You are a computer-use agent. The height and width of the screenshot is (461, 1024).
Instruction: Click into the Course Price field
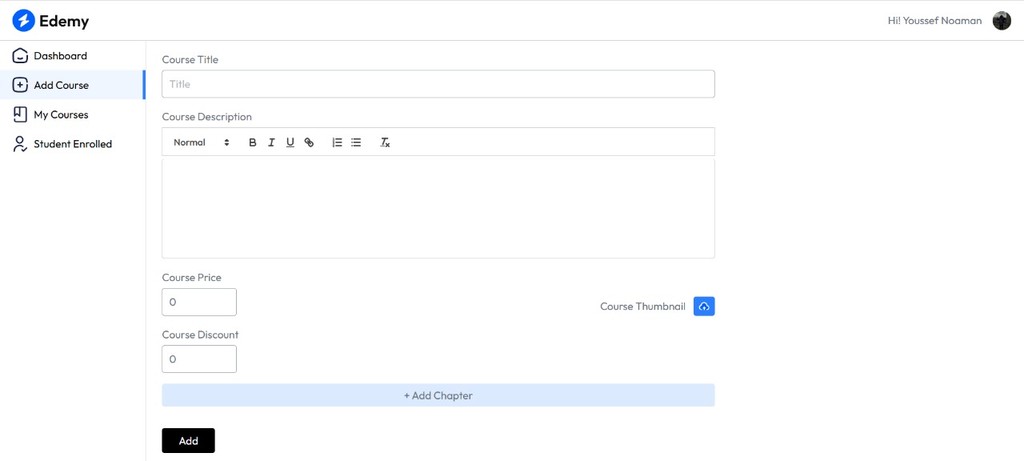pos(199,302)
